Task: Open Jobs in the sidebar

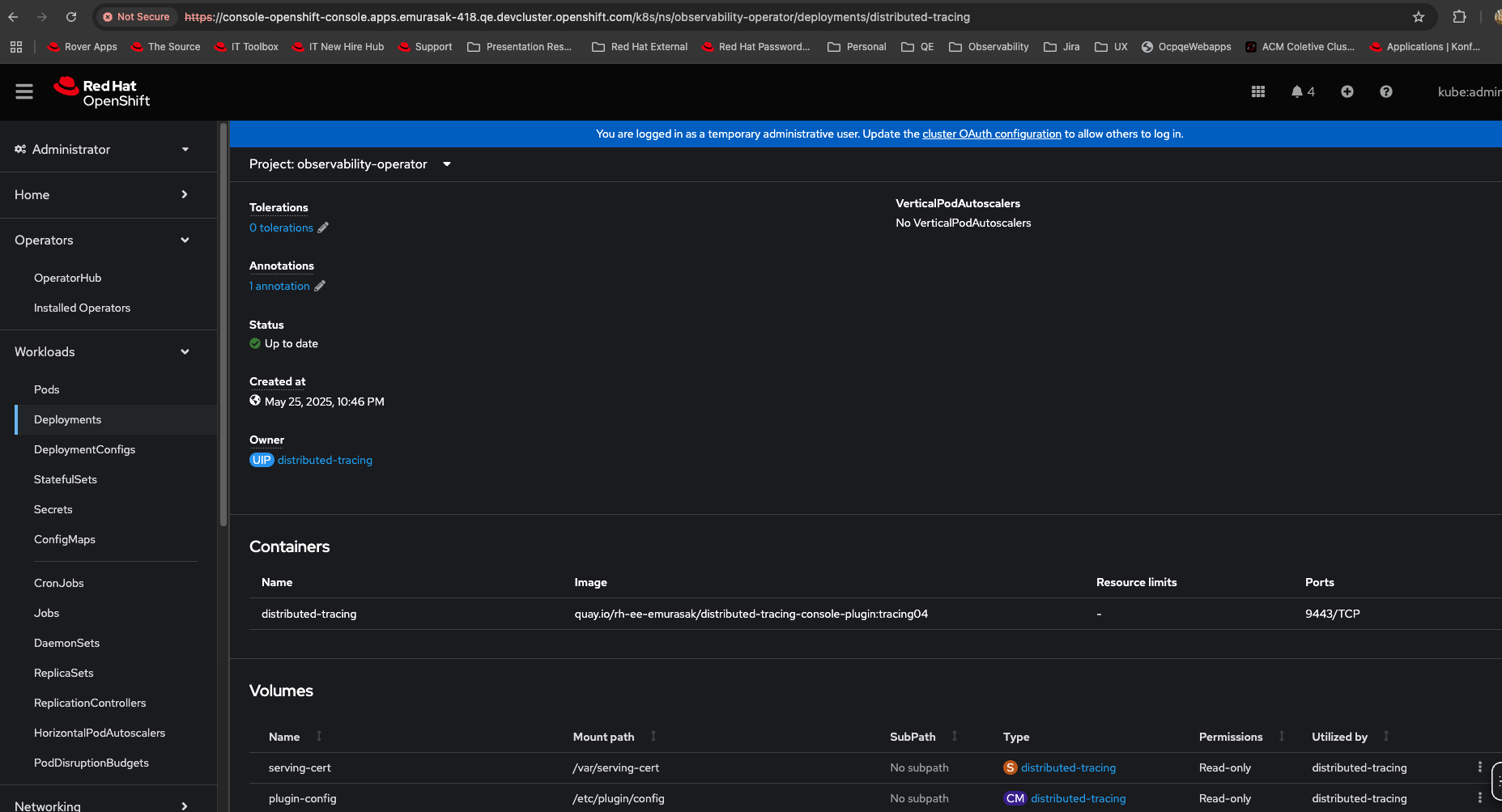Action: point(47,614)
